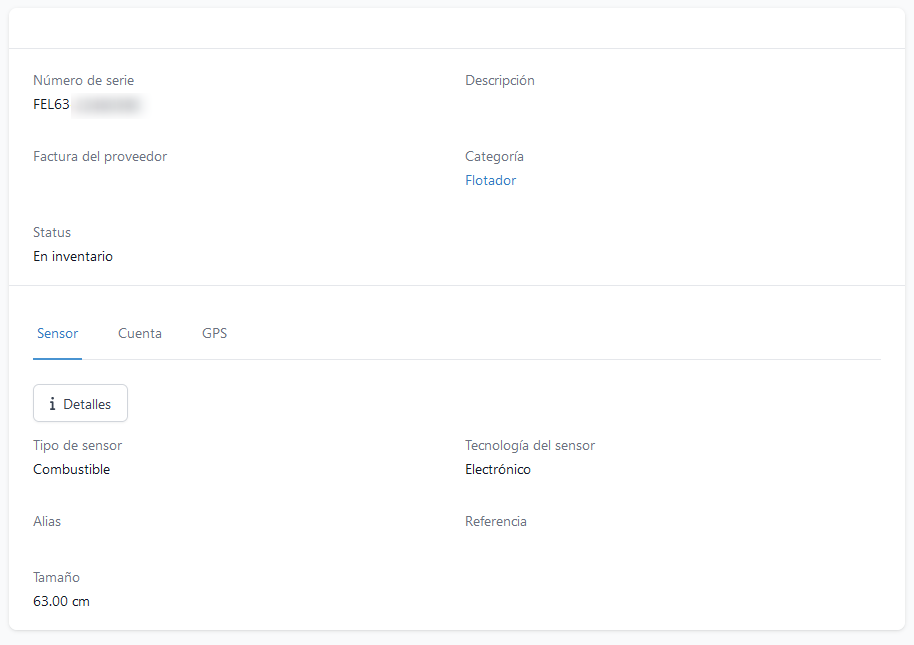Click the Alias field label
Image resolution: width=914 pixels, height=645 pixels.
tap(47, 522)
